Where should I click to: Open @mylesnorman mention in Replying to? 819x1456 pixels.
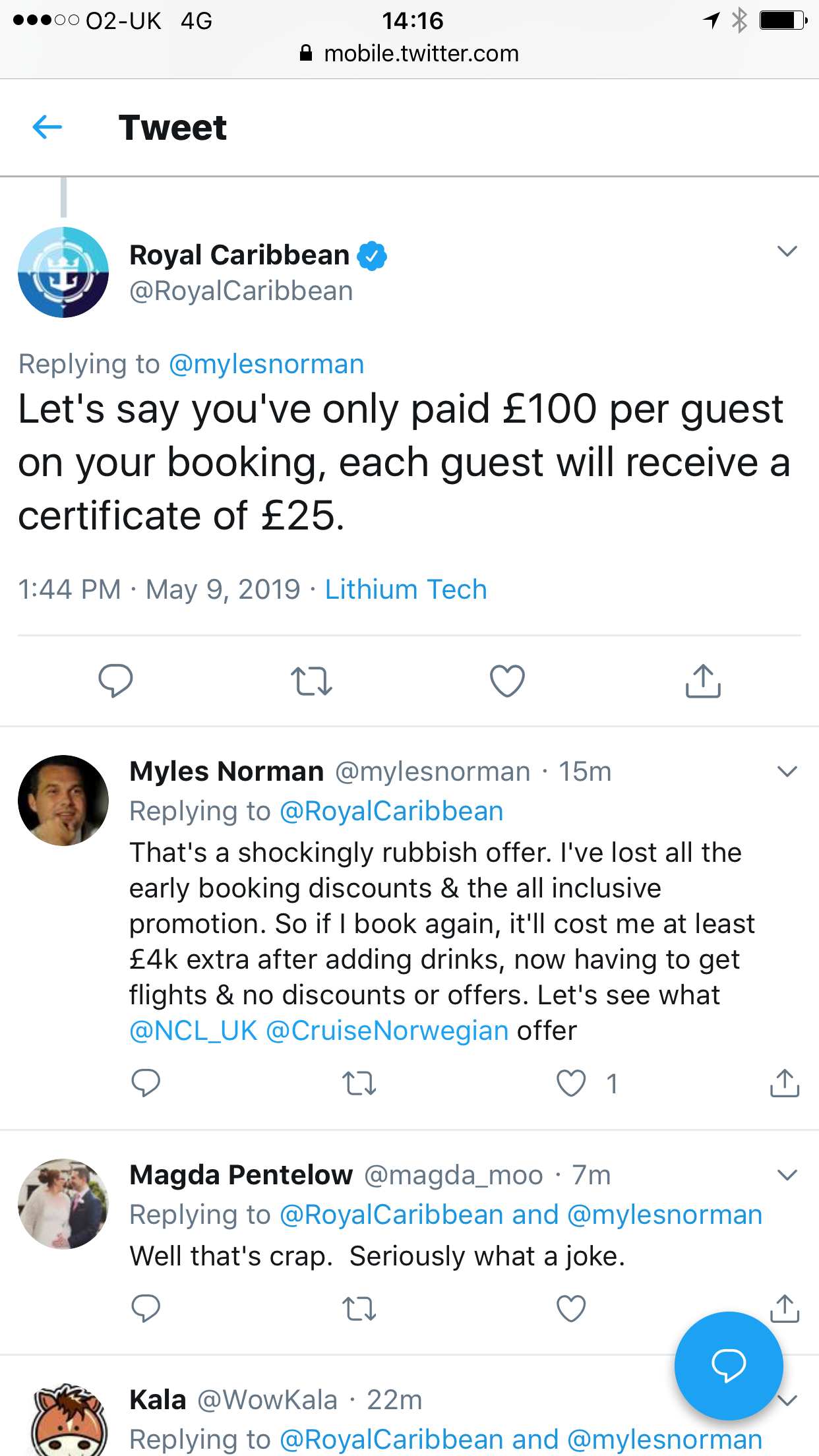click(x=266, y=364)
